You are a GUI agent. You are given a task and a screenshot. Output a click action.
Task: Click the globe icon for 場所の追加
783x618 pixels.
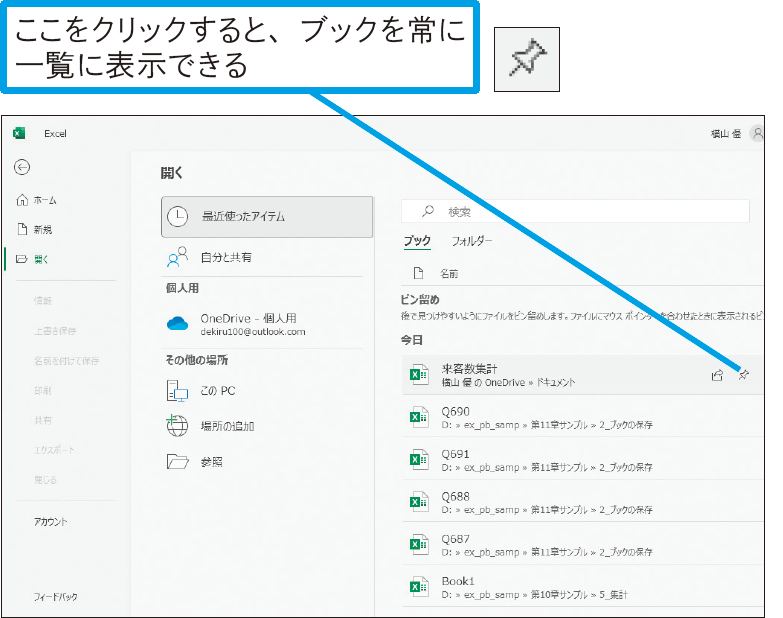click(x=177, y=425)
